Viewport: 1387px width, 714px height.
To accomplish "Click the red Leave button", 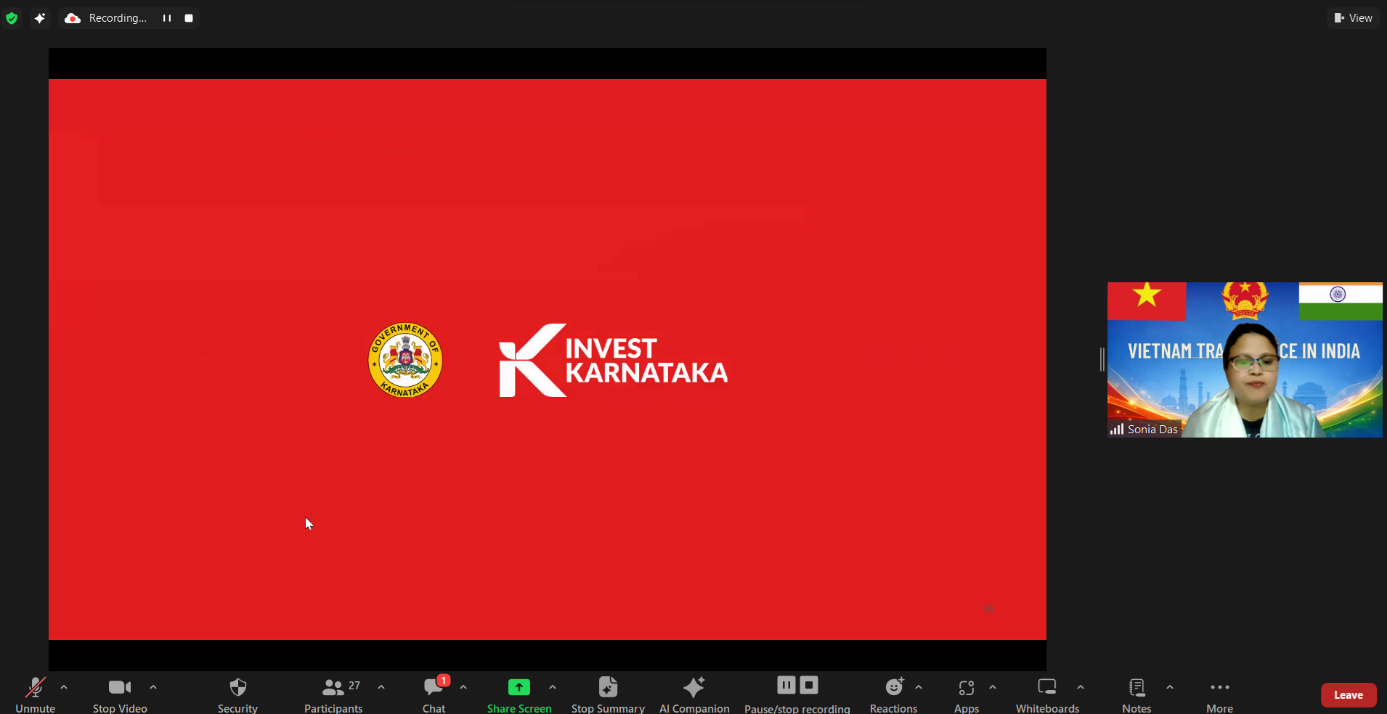I will click(1348, 695).
